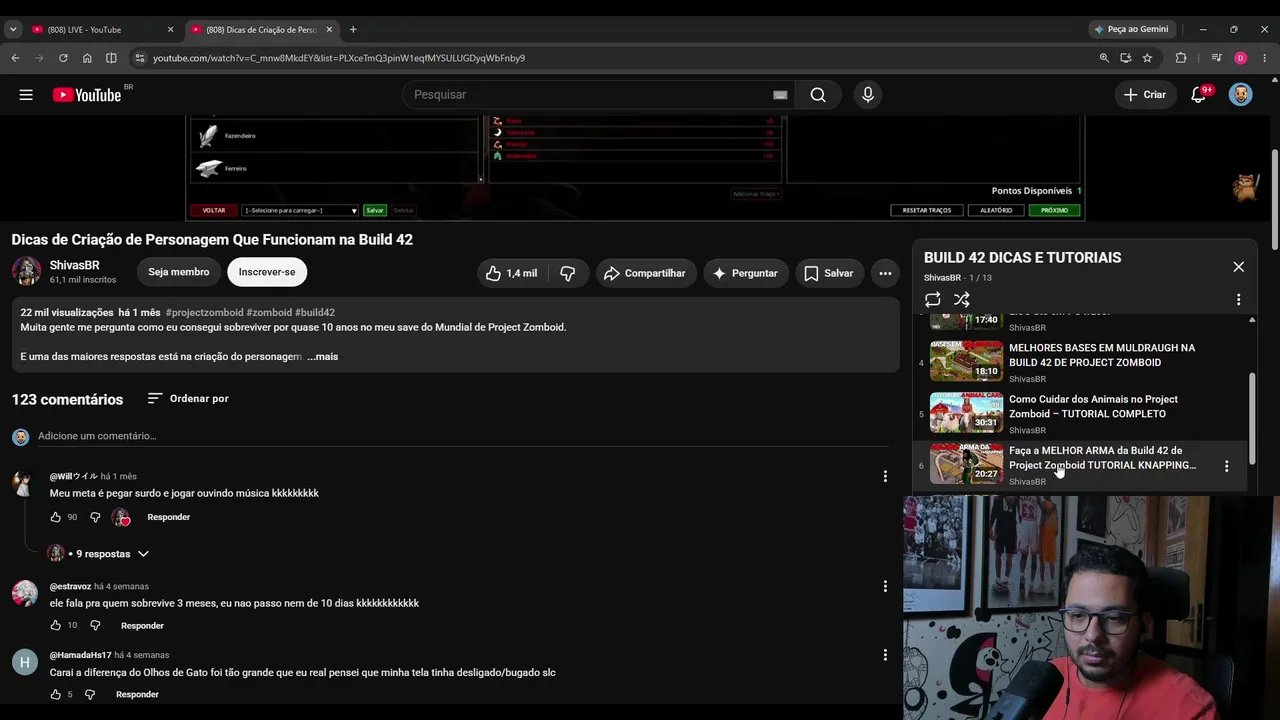
Task: Shuffle the BUILD 42 playlist
Action: coord(962,299)
